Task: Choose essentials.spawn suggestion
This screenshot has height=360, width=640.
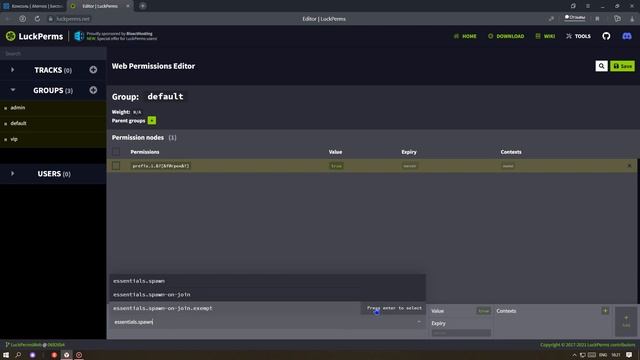Action: pyautogui.click(x=267, y=281)
